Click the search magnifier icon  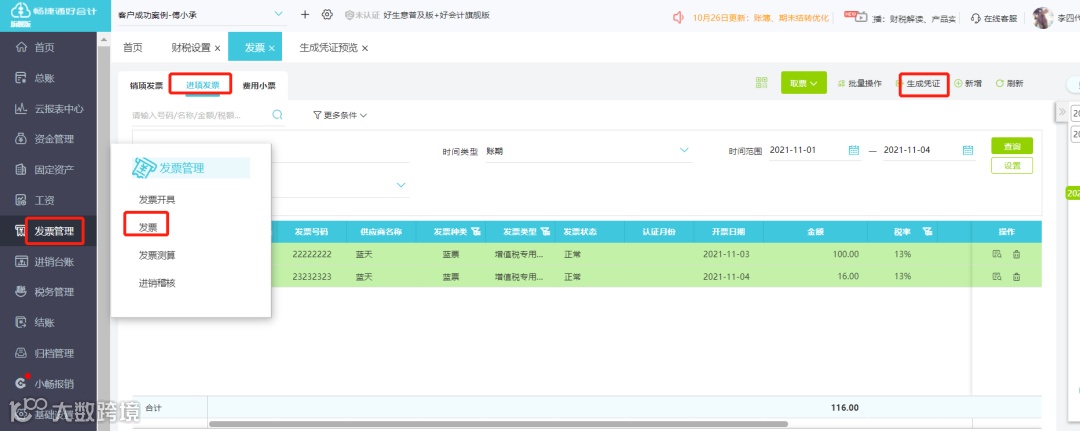point(277,115)
